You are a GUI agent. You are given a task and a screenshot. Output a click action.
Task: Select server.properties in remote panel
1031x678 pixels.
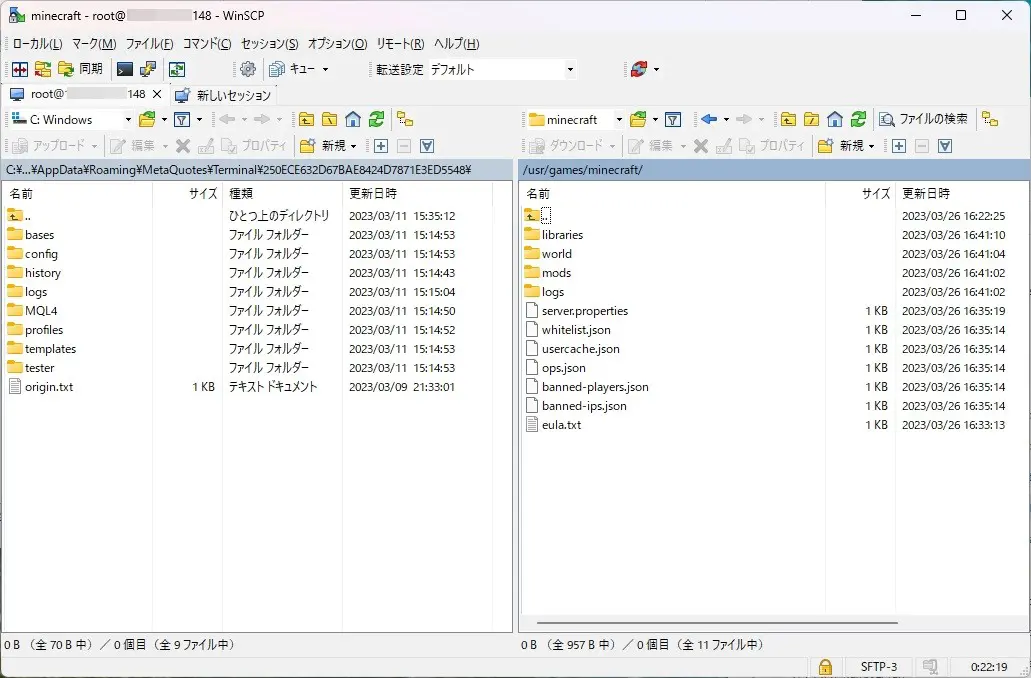pyautogui.click(x=584, y=311)
